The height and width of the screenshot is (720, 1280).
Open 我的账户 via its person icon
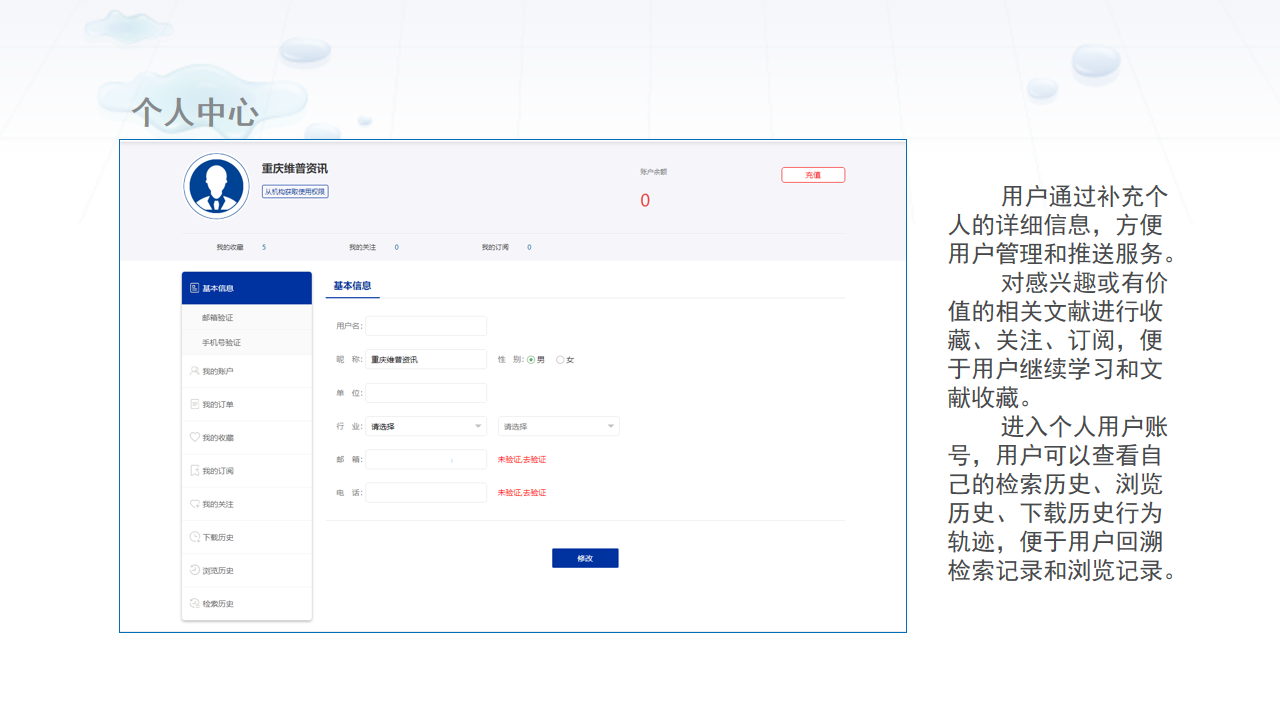194,371
